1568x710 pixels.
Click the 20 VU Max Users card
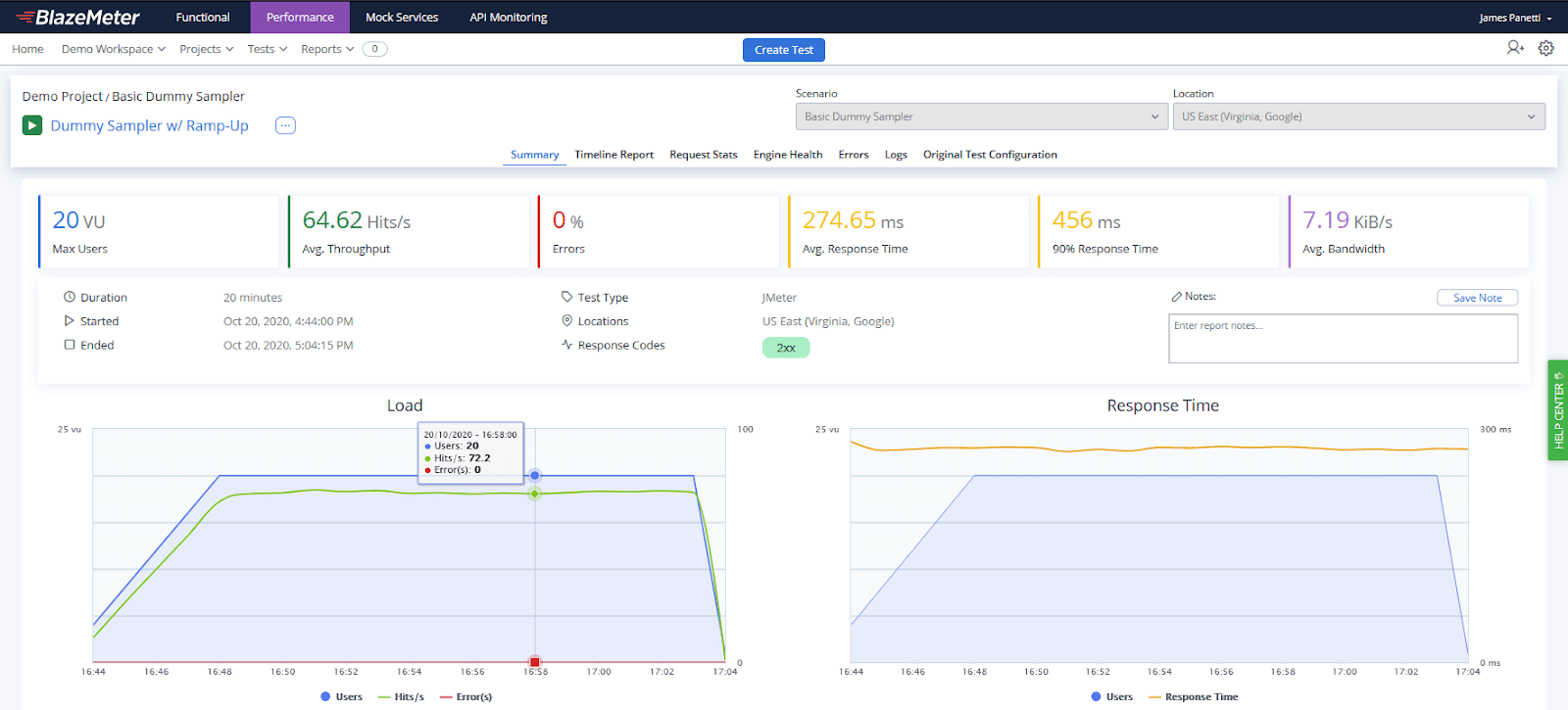coord(159,231)
